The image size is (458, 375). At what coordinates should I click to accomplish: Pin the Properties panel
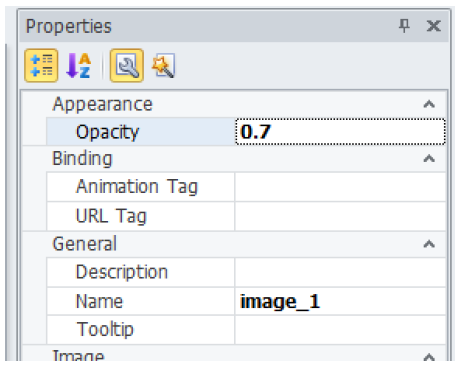[404, 26]
